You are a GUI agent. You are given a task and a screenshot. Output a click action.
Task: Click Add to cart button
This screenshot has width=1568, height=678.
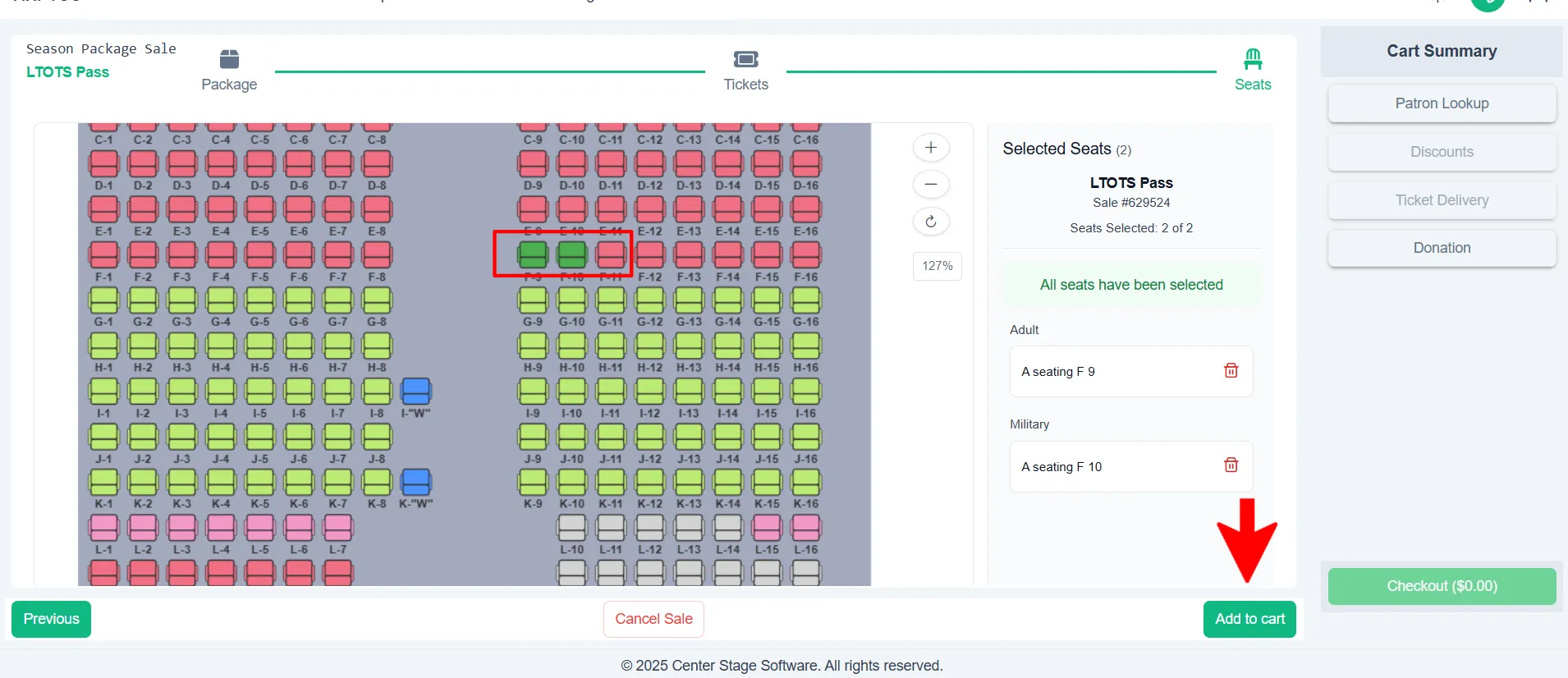click(1249, 619)
